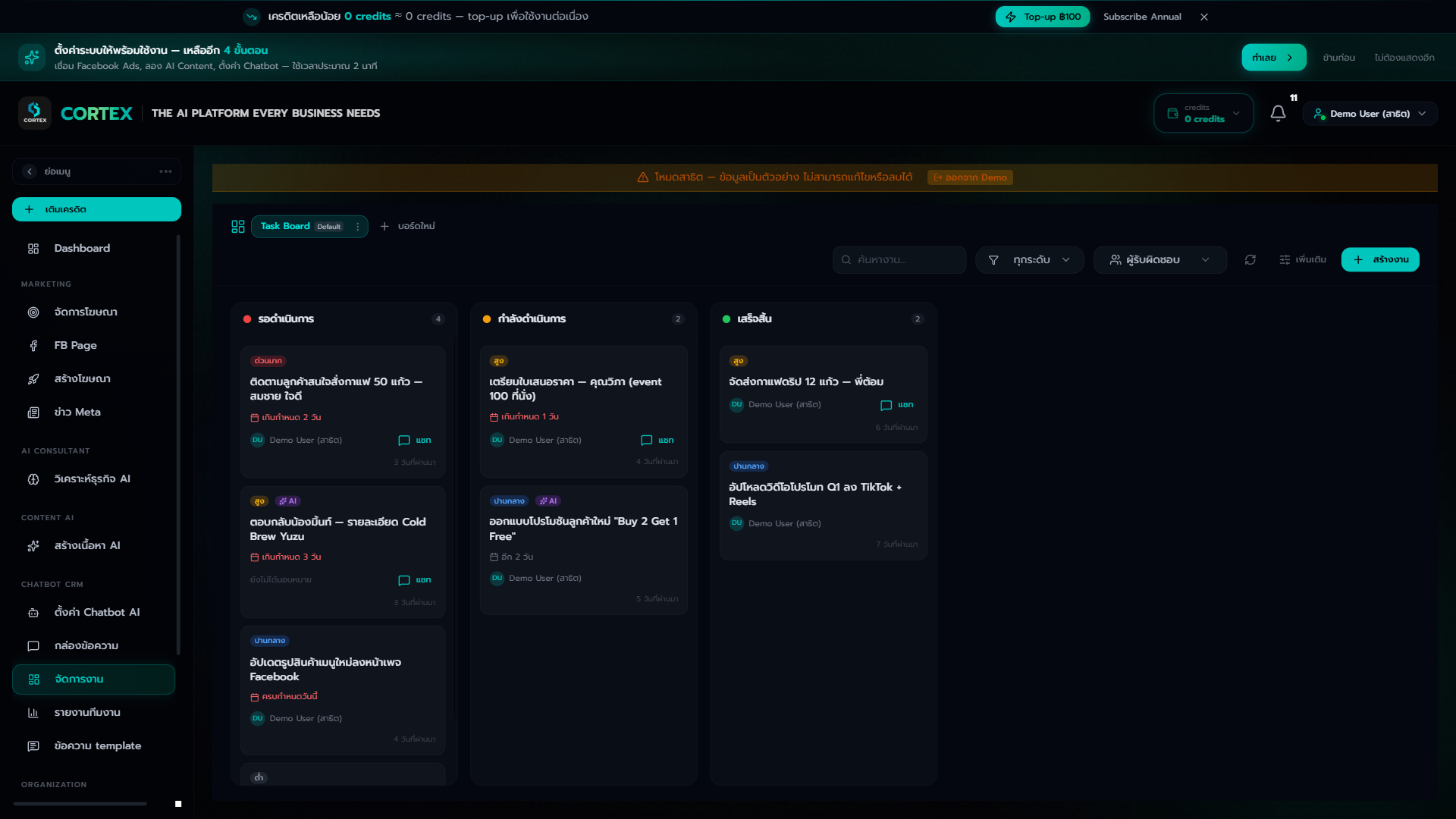Viewport: 1456px width, 819px height.
Task: Open the message inbox item
Action: click(x=93, y=646)
